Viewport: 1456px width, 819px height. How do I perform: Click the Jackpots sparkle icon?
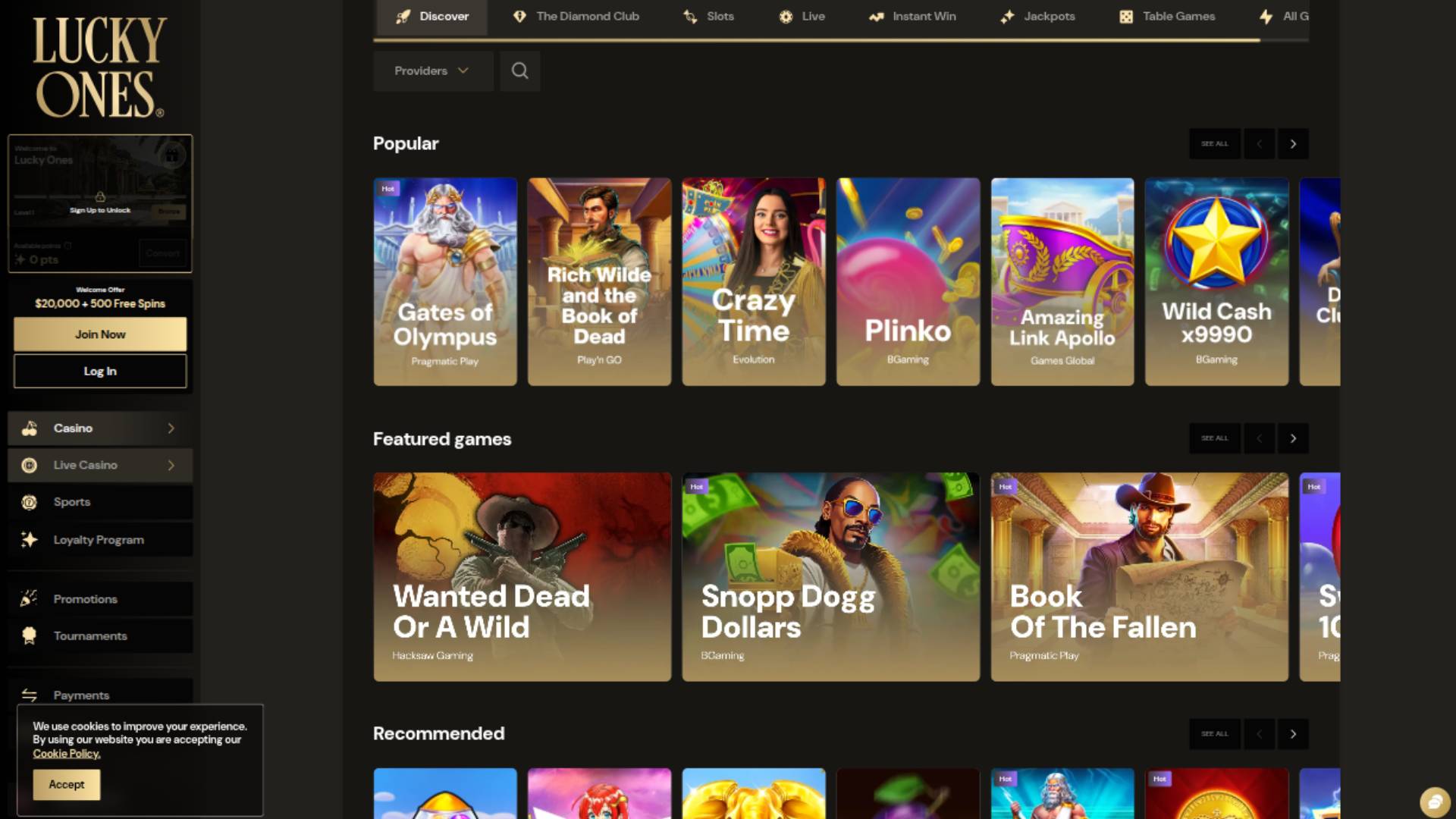(x=1007, y=16)
